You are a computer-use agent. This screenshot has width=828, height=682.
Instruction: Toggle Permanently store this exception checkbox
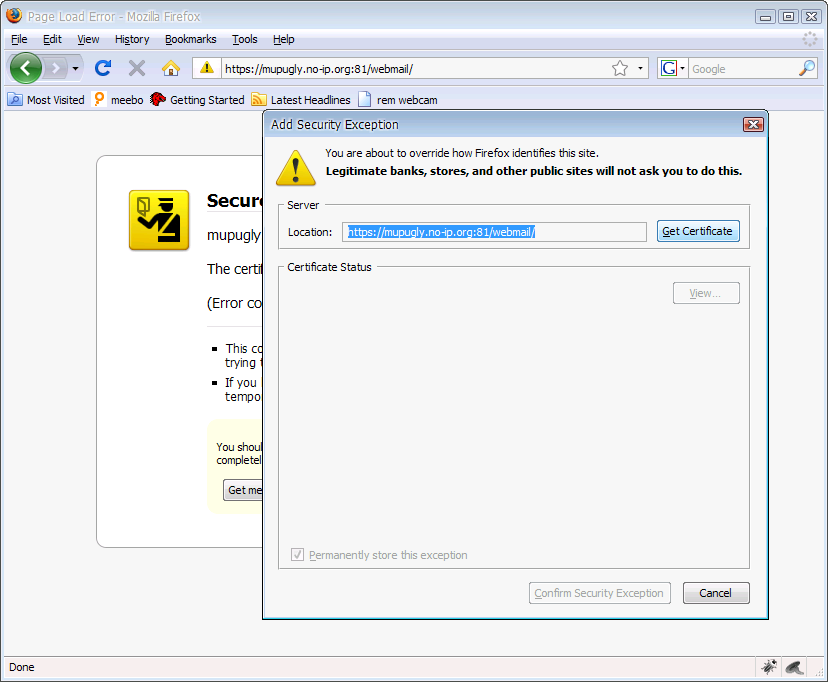coord(297,555)
